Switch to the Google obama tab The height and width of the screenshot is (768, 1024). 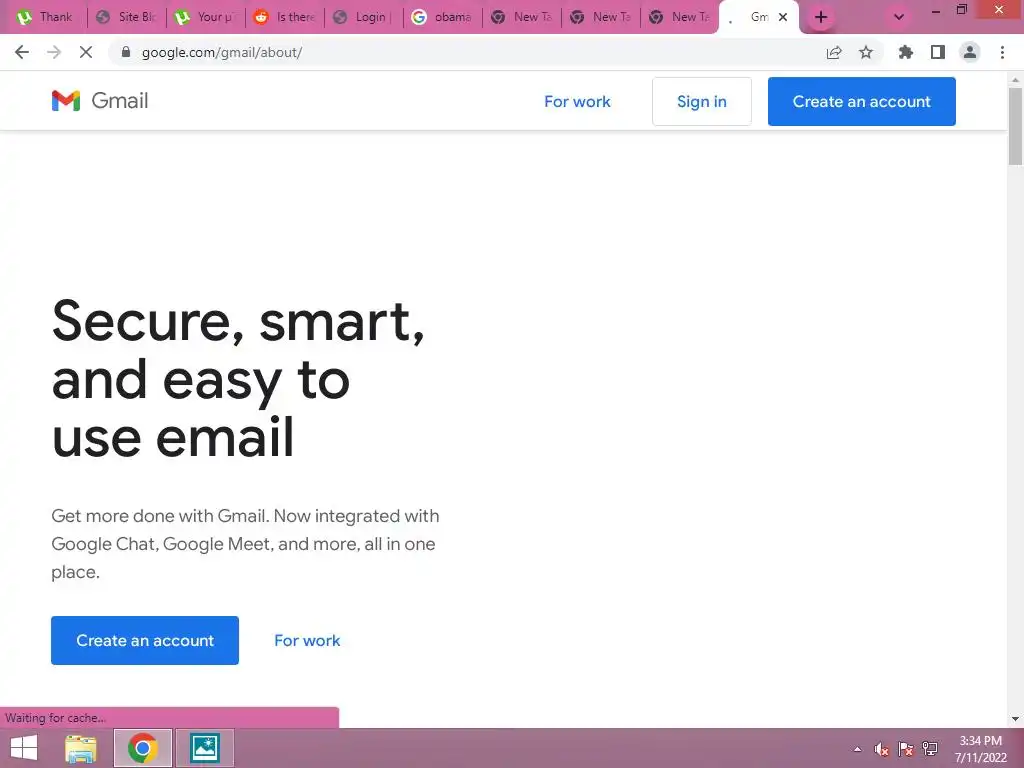point(443,17)
